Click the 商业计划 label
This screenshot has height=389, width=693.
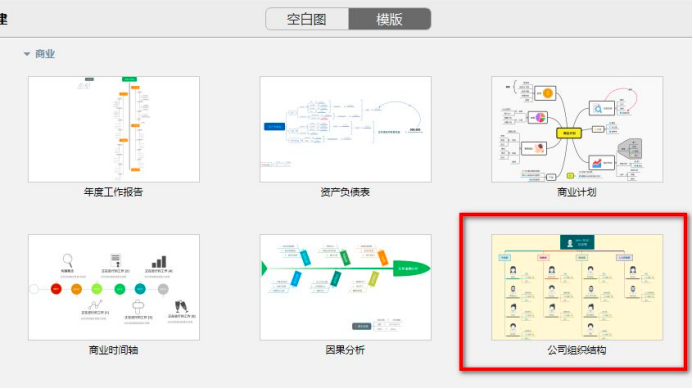[x=577, y=192]
